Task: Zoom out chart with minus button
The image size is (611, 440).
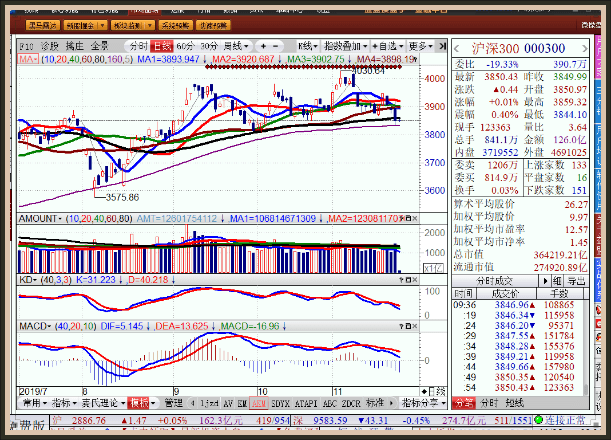Action: pos(275,46)
